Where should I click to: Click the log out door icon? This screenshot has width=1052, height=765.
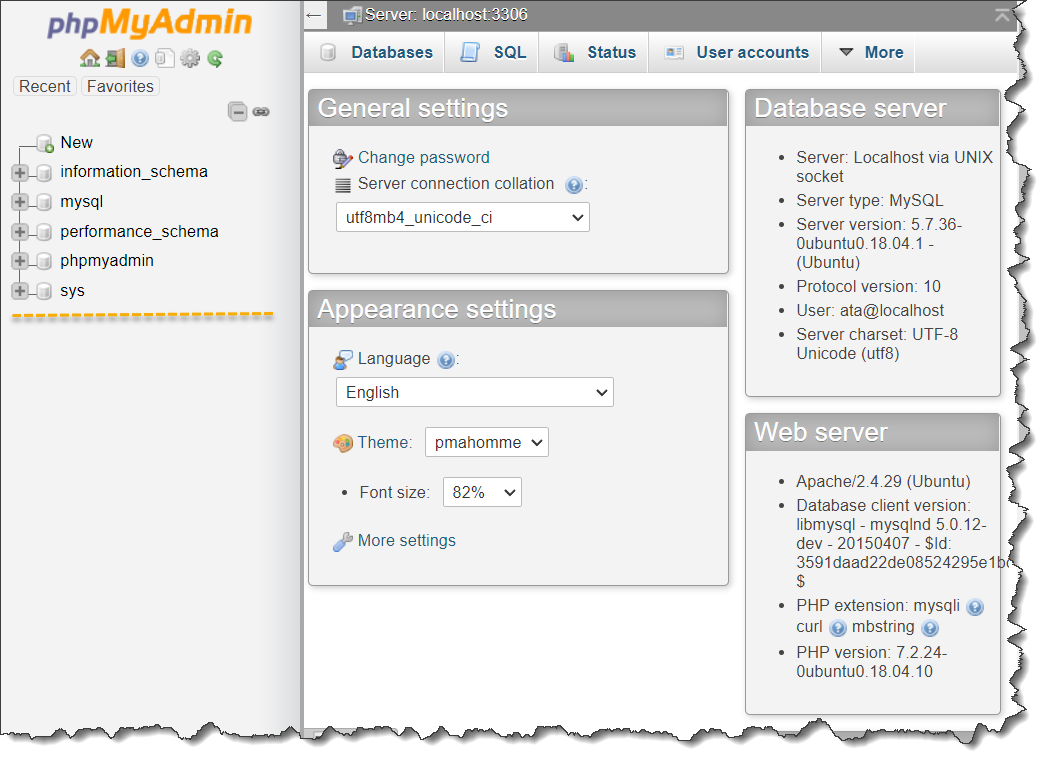tap(115, 58)
